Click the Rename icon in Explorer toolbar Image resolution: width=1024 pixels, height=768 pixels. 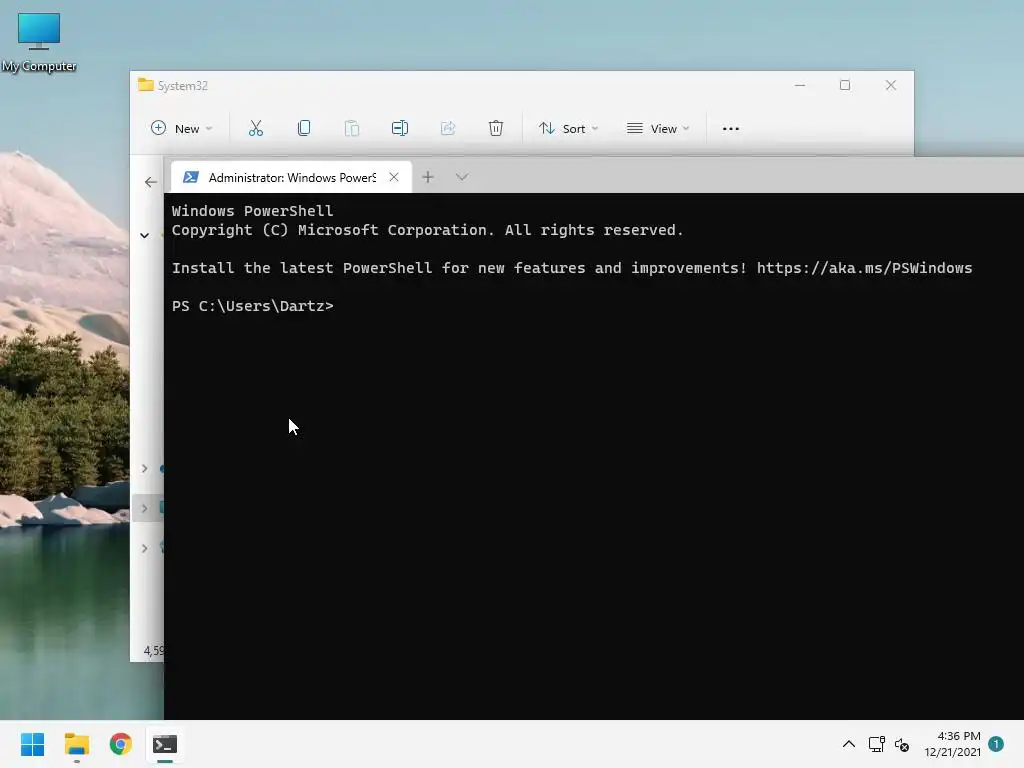click(400, 129)
